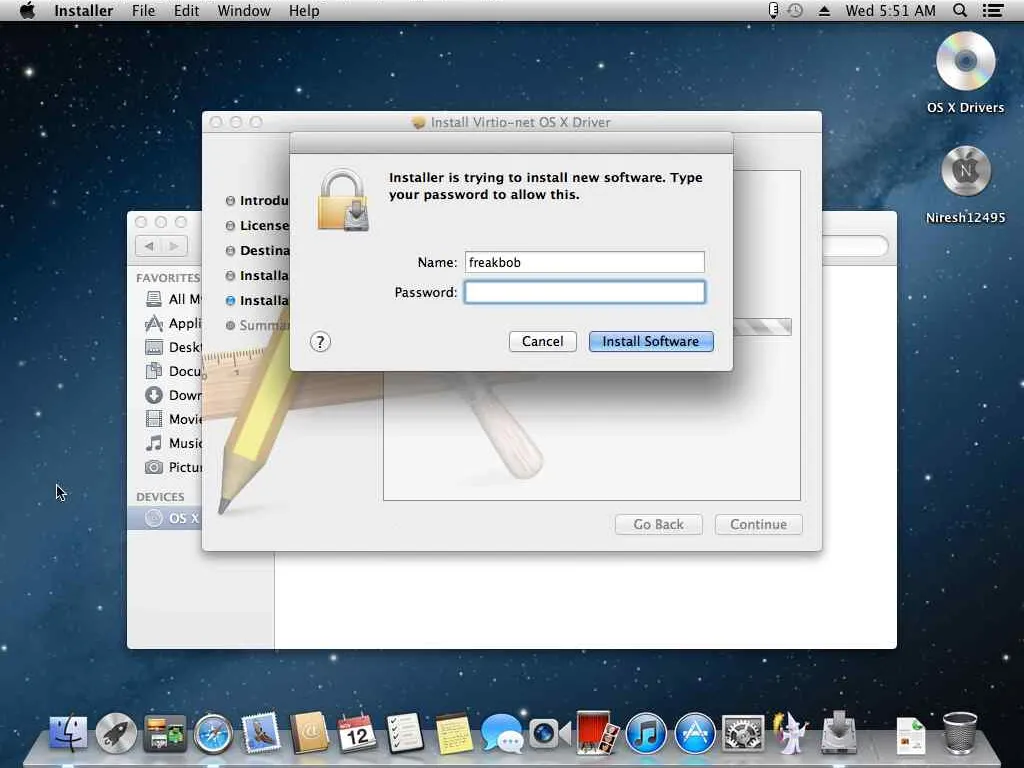1024x768 pixels.
Task: Launch Safari from the Dock
Action: pos(213,733)
